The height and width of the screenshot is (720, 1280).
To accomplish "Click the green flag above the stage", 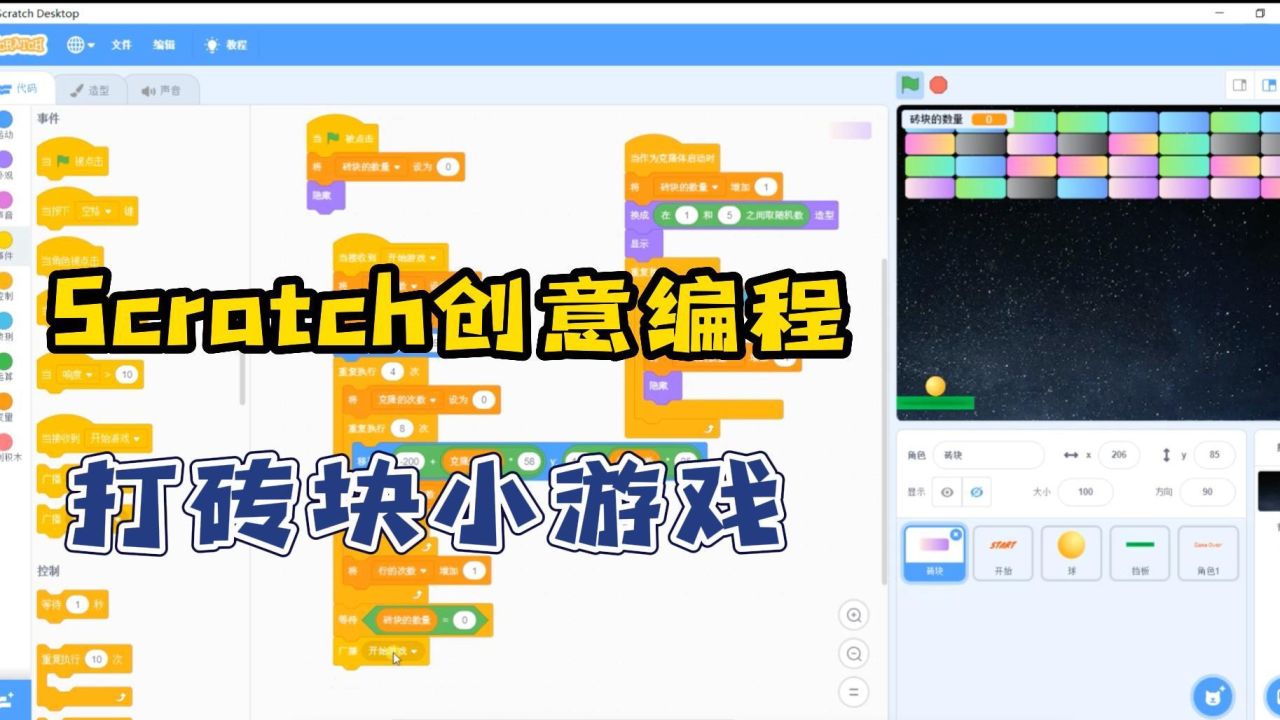I will click(909, 84).
